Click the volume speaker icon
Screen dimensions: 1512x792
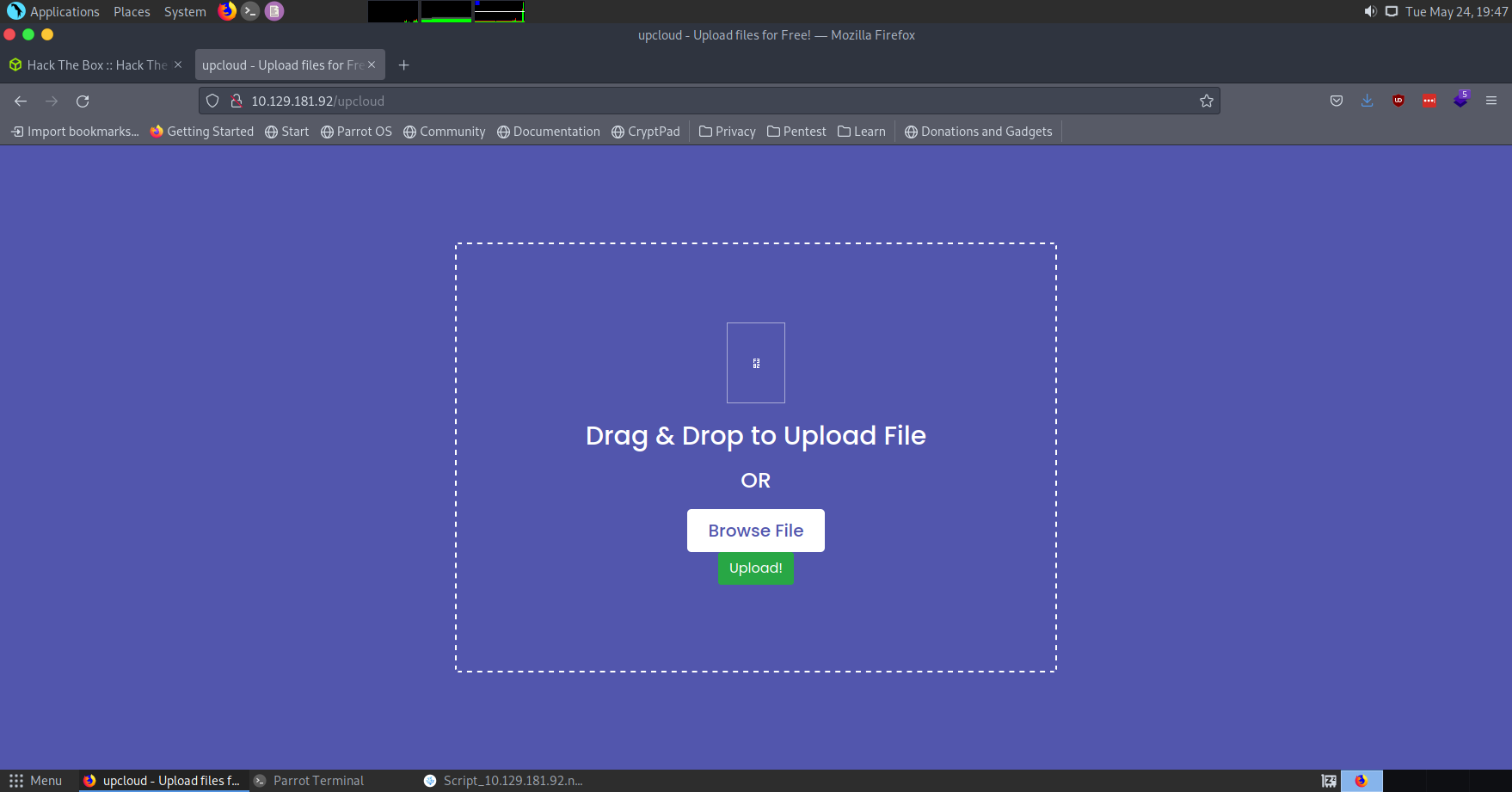tap(1370, 11)
